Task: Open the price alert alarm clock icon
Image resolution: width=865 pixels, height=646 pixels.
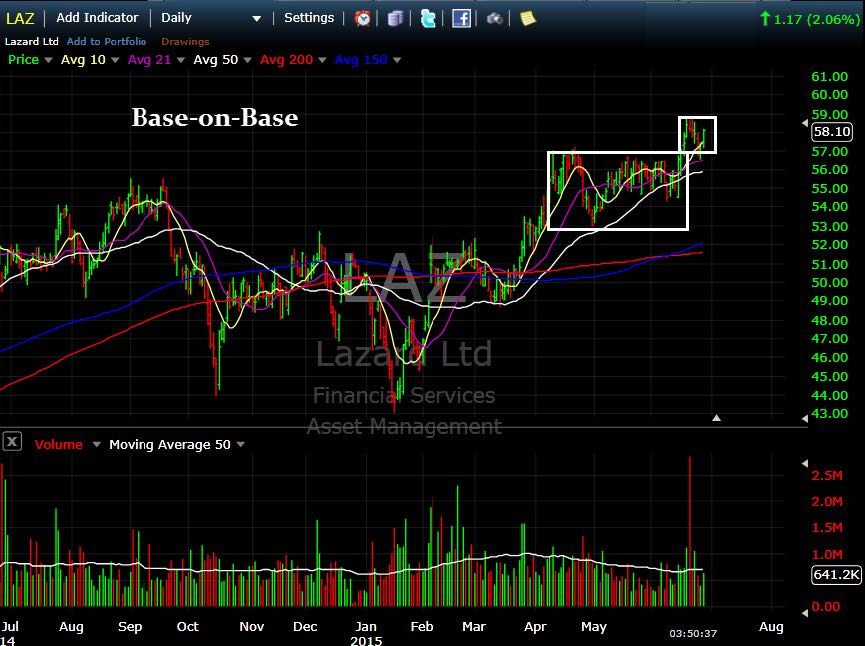Action: click(x=362, y=19)
